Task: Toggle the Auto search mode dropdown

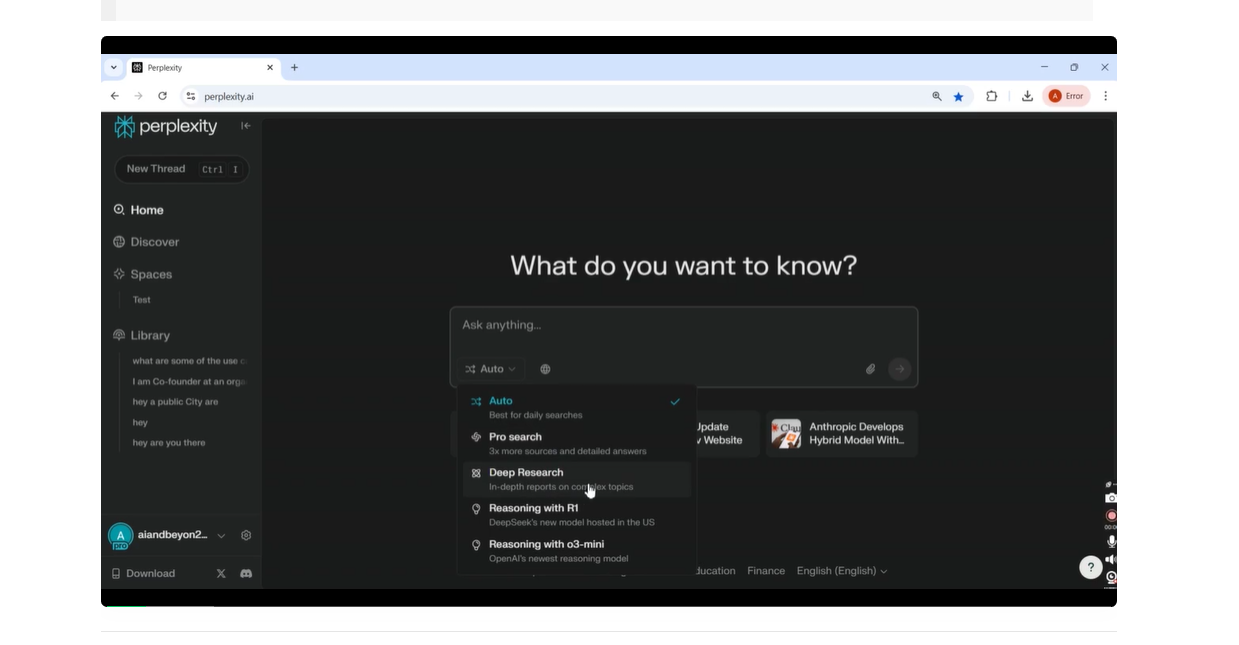Action: point(491,369)
